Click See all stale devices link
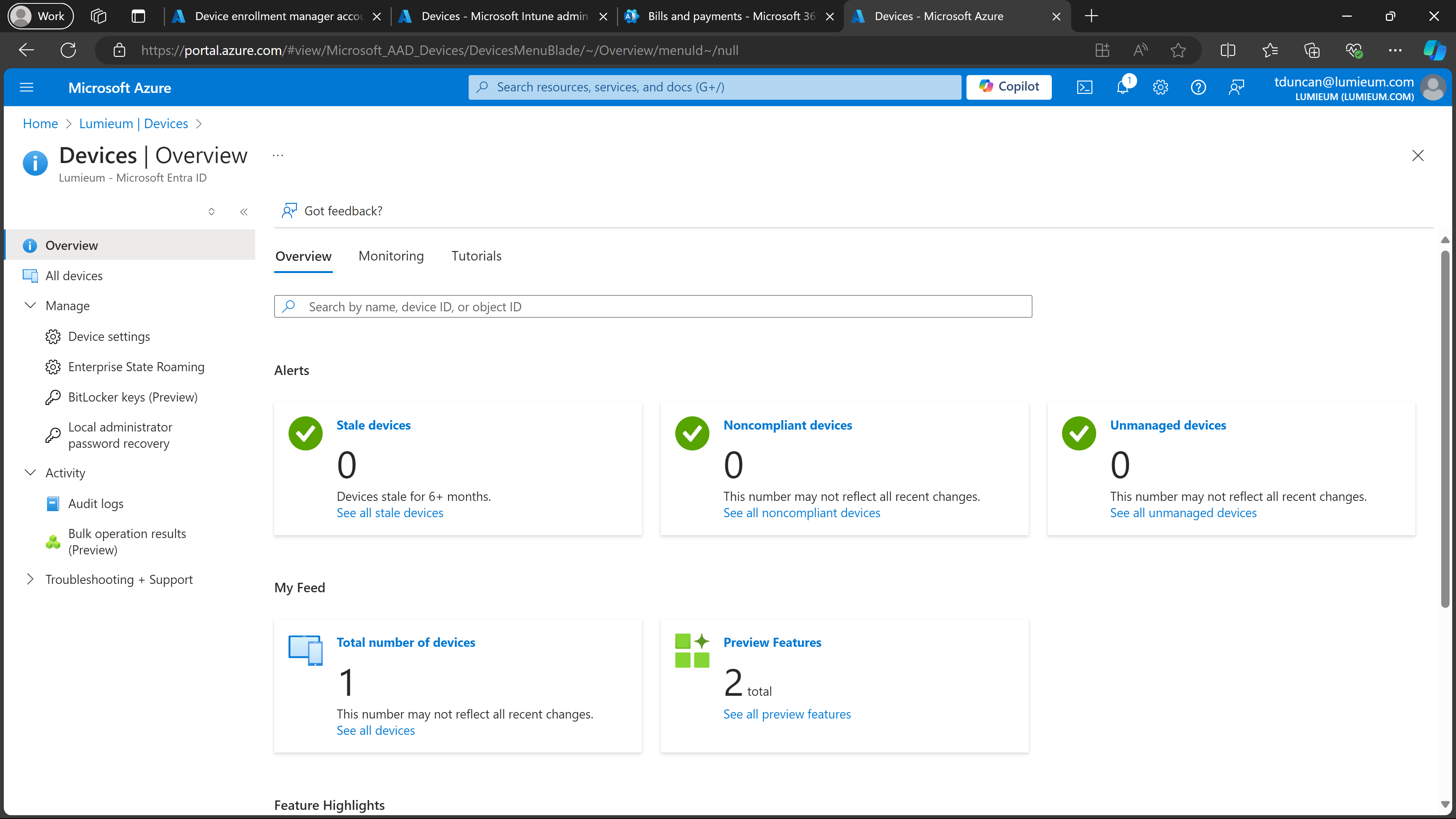 [389, 513]
